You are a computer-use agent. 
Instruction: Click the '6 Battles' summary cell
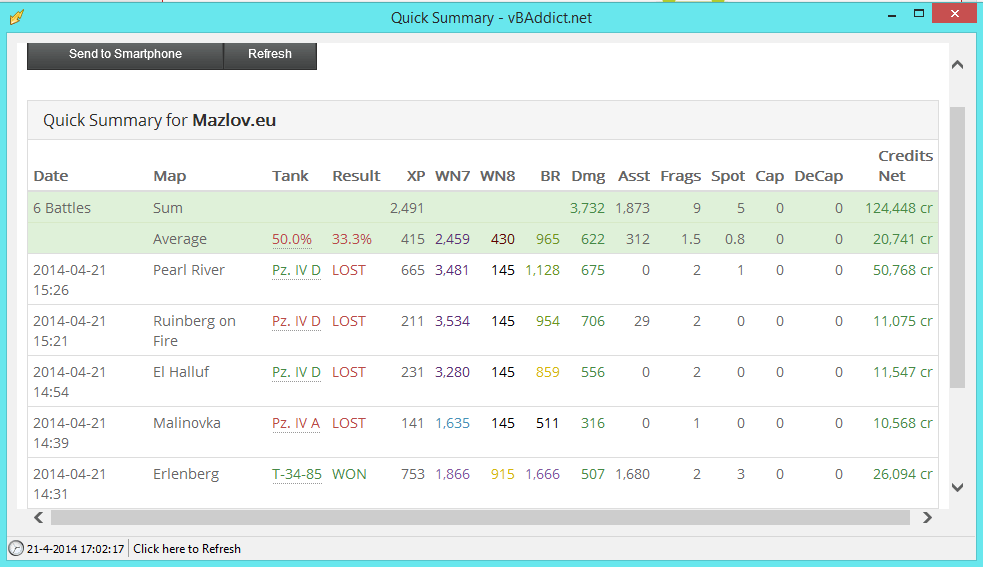(62, 208)
